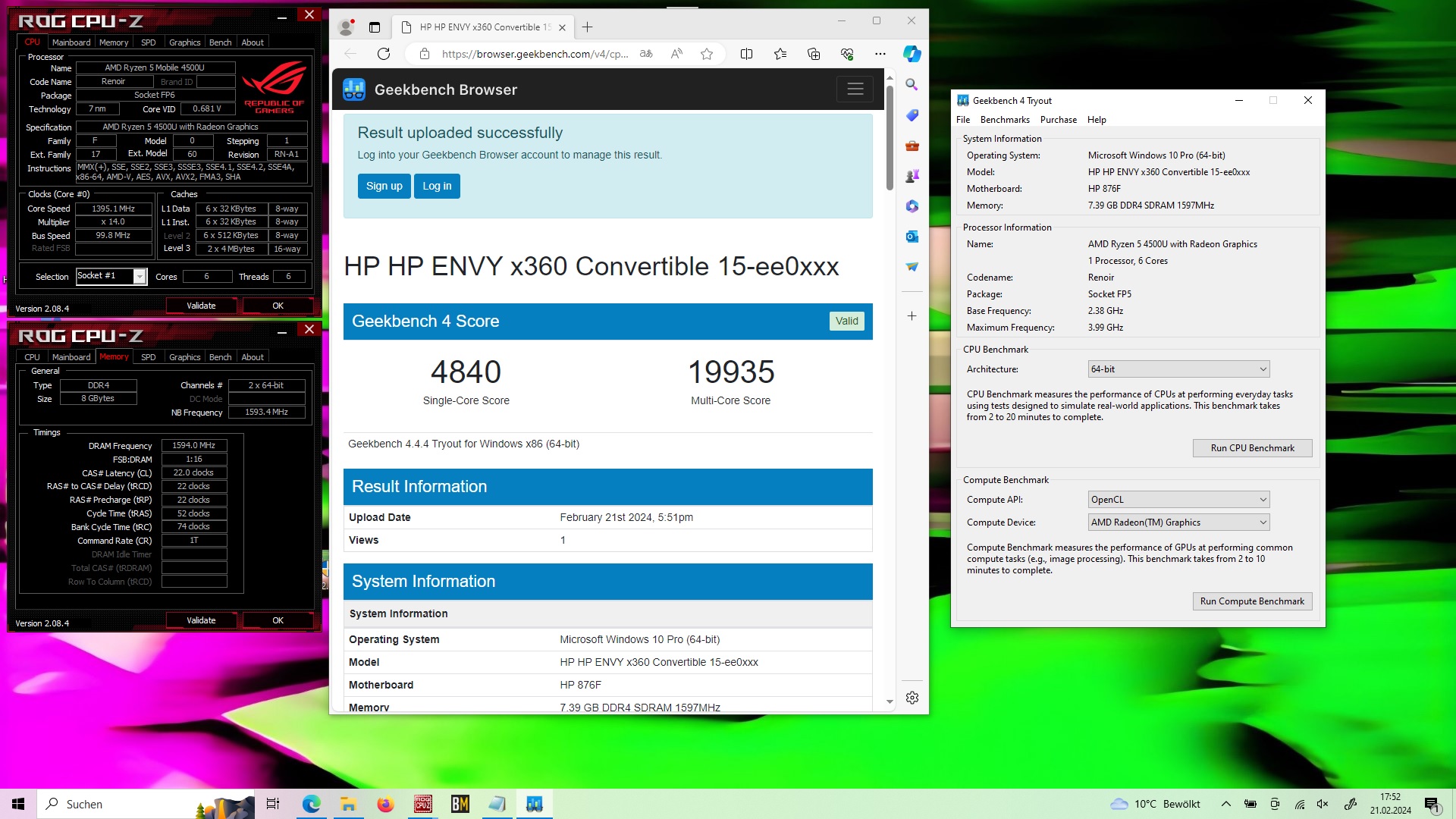This screenshot has width=1456, height=819.
Task: Click Validate in top CPU-Z window
Action: (x=201, y=306)
